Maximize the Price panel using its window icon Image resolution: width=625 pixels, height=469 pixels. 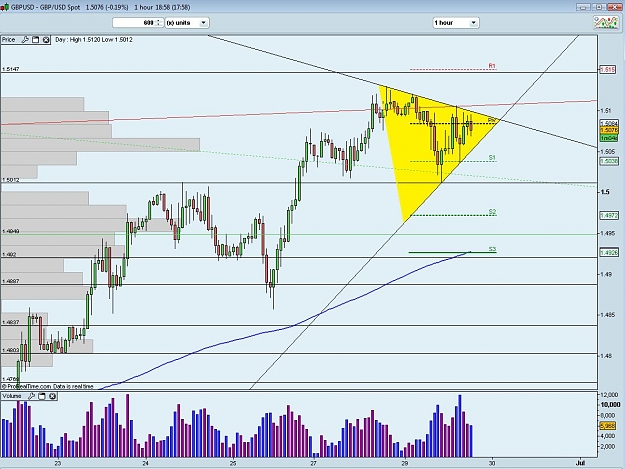point(35,39)
